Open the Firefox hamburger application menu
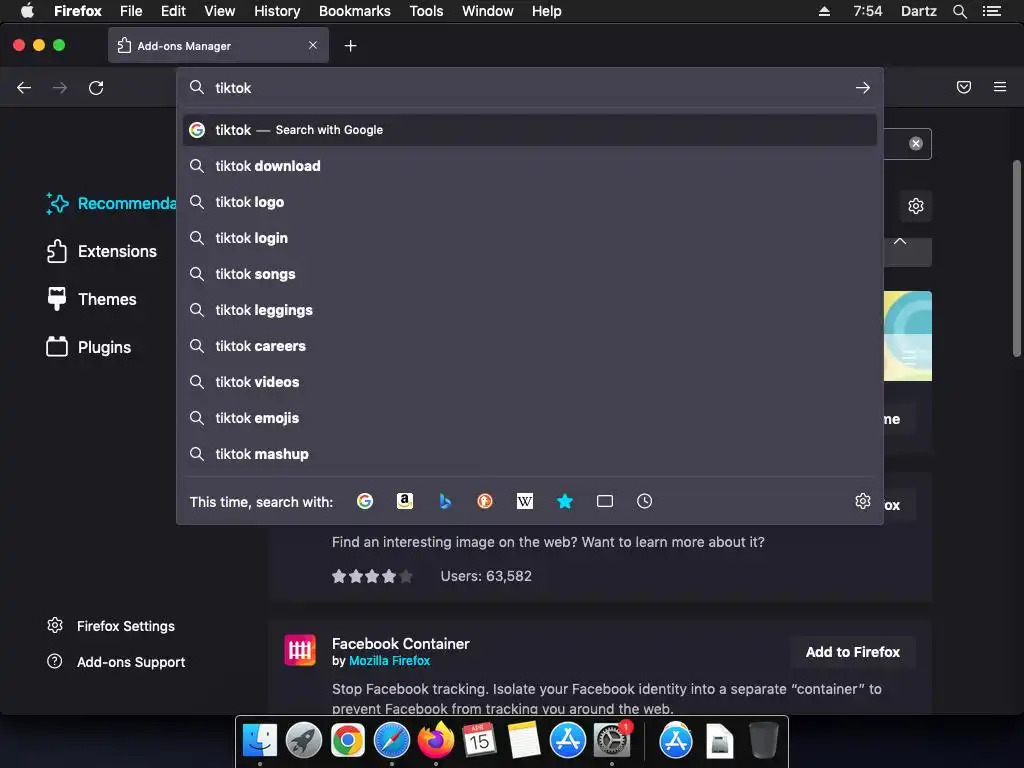1024x768 pixels. [999, 87]
